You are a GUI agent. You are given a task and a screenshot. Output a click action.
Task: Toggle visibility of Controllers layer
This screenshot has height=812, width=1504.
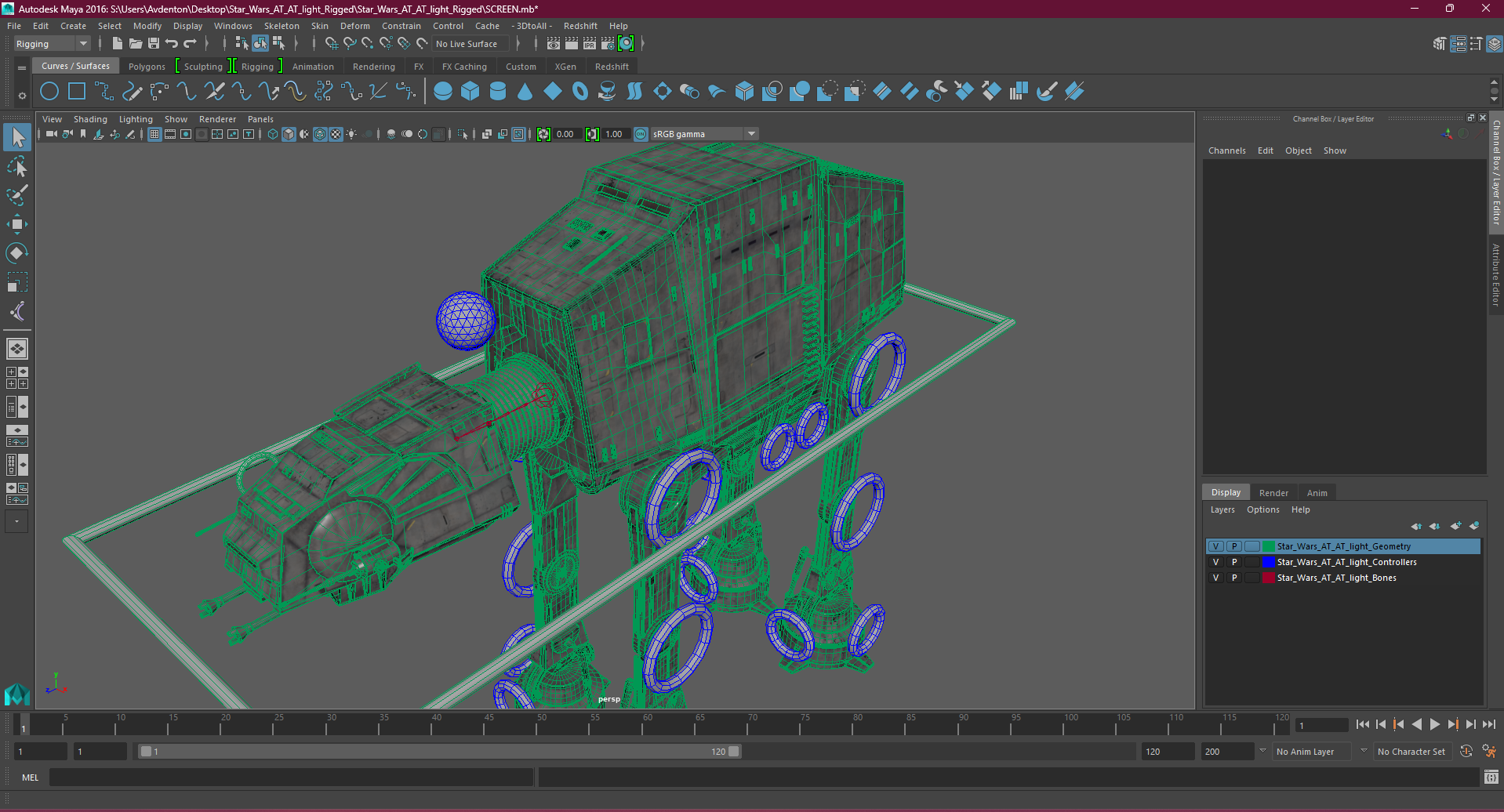pos(1216,562)
